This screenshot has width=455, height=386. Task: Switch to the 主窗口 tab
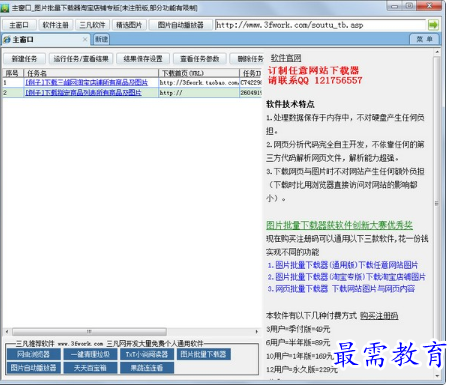pyautogui.click(x=45, y=40)
